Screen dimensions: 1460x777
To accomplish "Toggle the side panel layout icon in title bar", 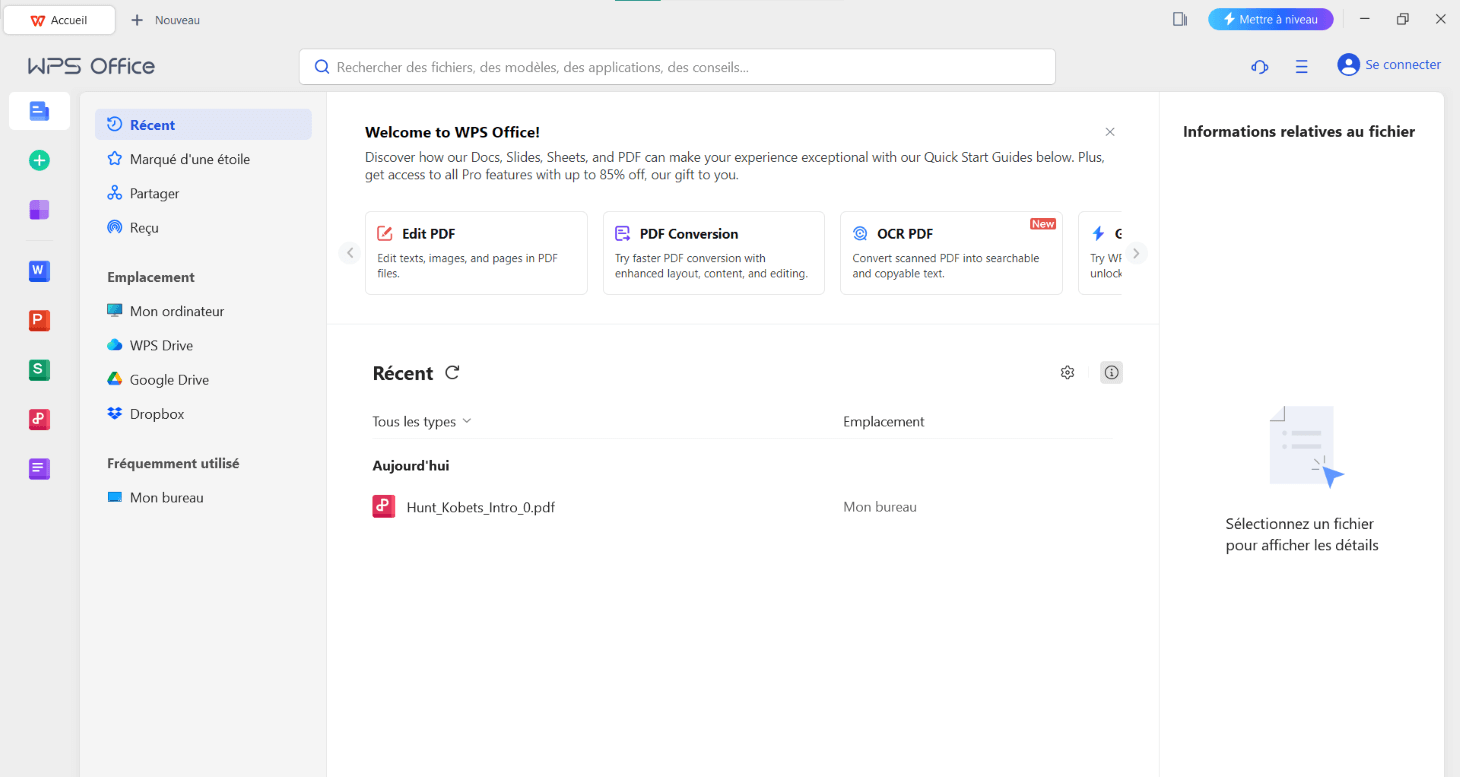I will [x=1180, y=19].
